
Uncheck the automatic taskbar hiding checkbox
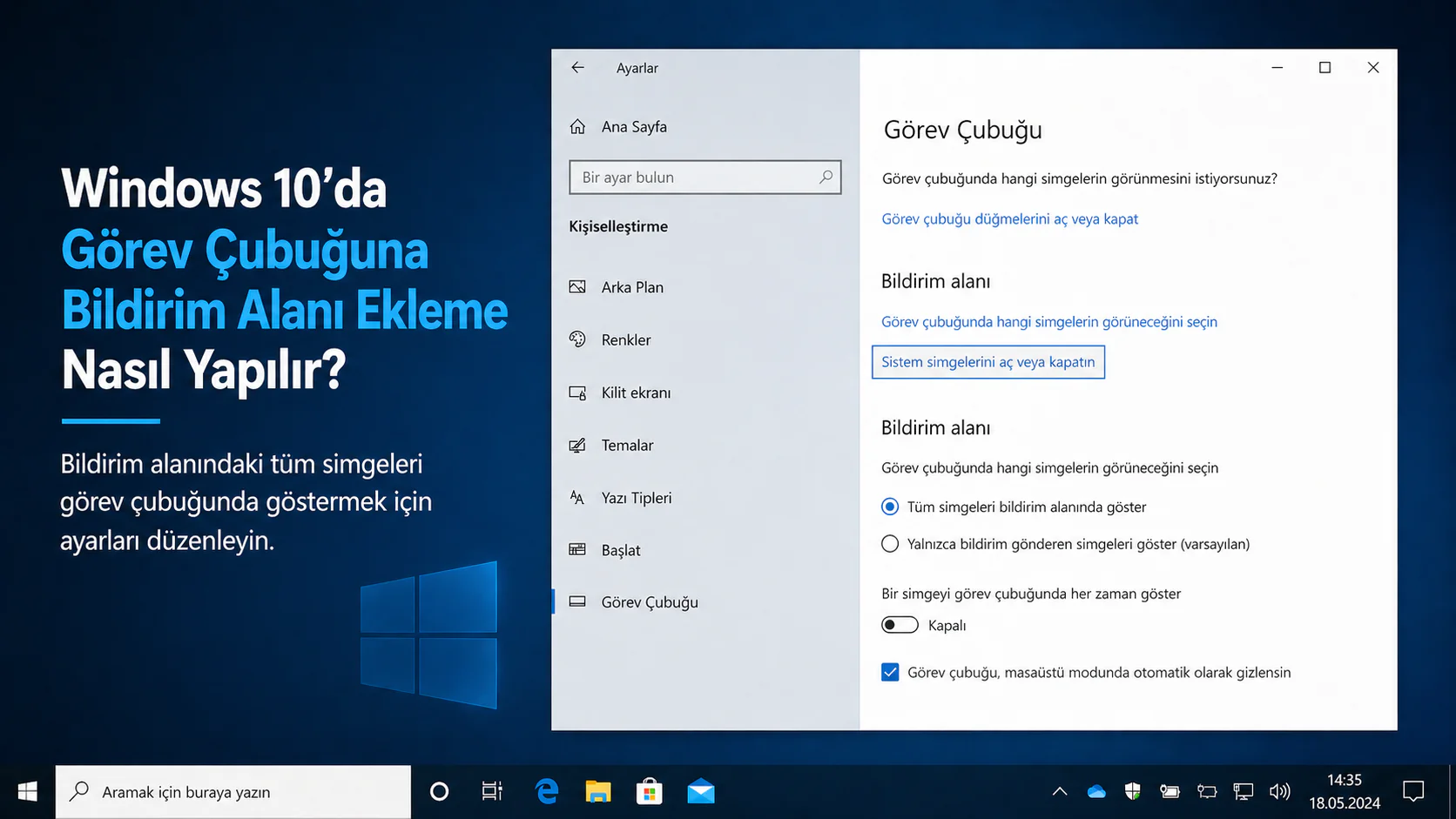tap(889, 672)
